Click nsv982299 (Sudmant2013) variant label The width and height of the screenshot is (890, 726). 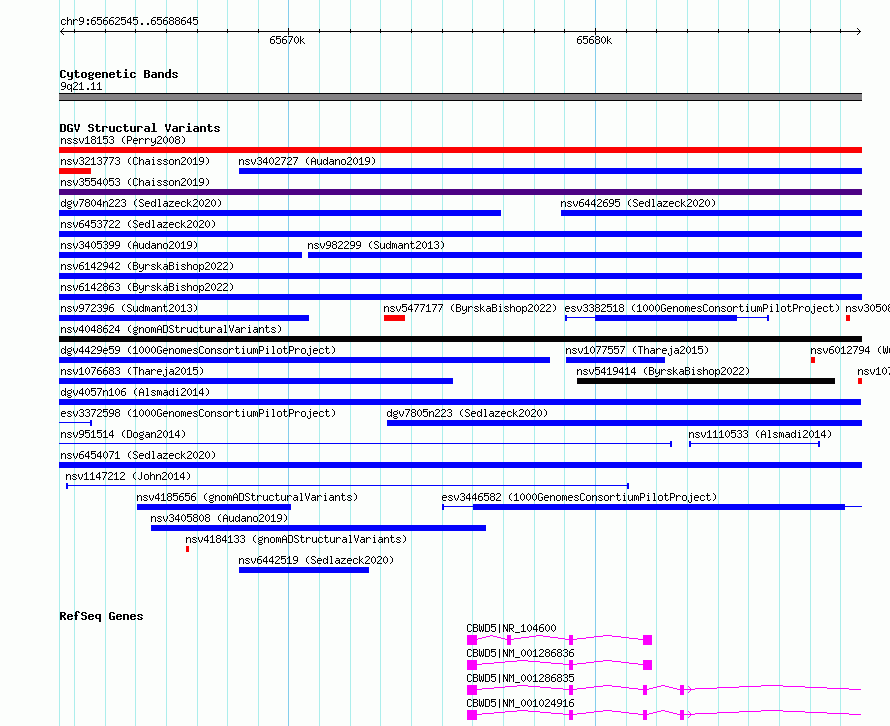click(376, 245)
